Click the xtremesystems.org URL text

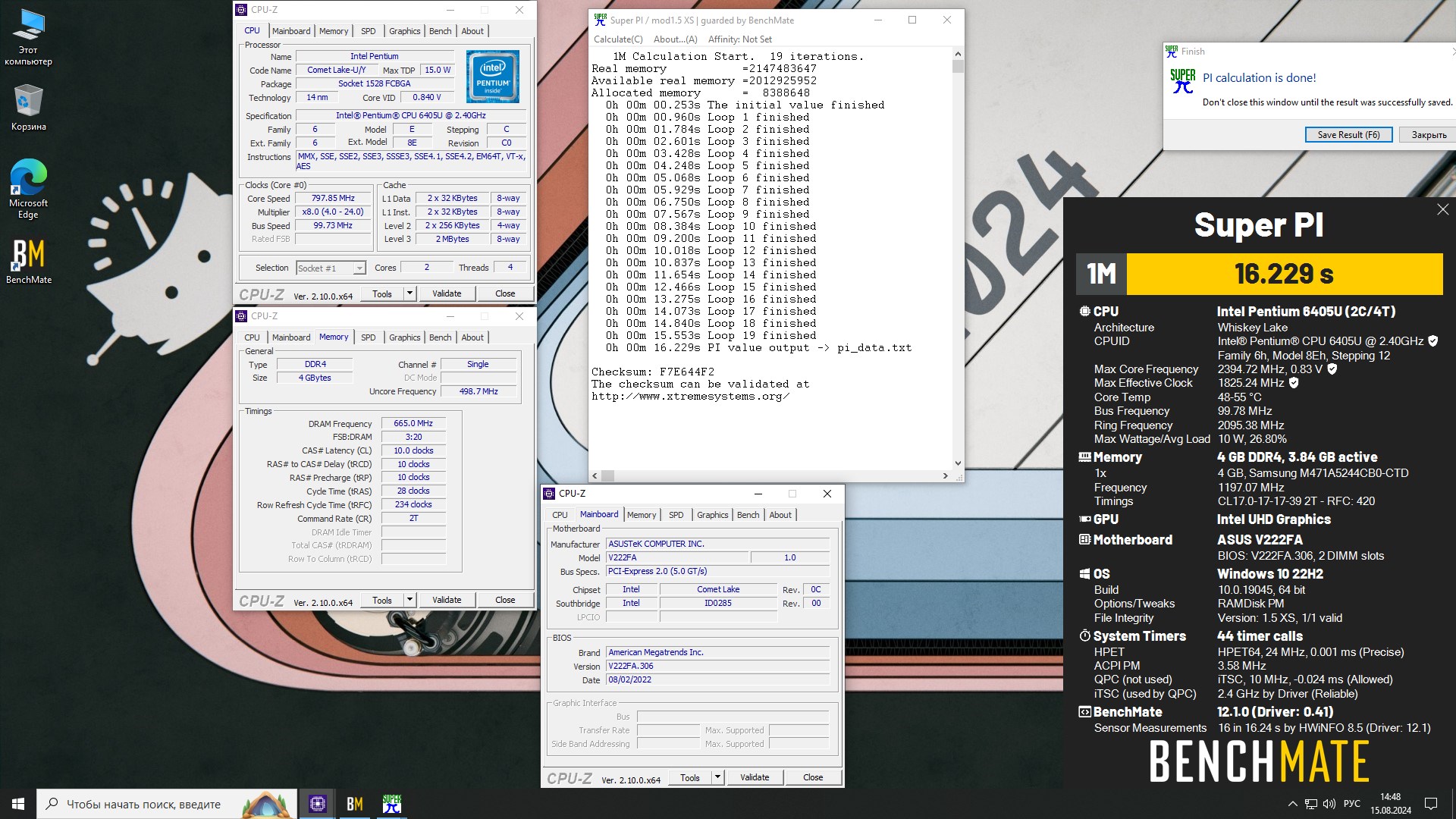click(x=691, y=397)
